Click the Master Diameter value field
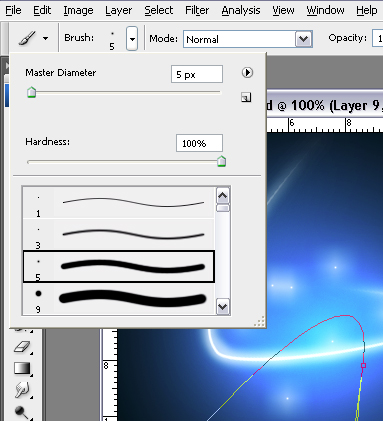 [x=197, y=74]
